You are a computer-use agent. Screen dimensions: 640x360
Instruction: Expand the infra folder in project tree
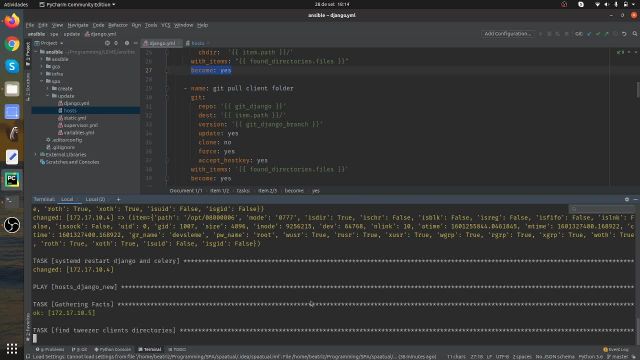tap(42, 74)
